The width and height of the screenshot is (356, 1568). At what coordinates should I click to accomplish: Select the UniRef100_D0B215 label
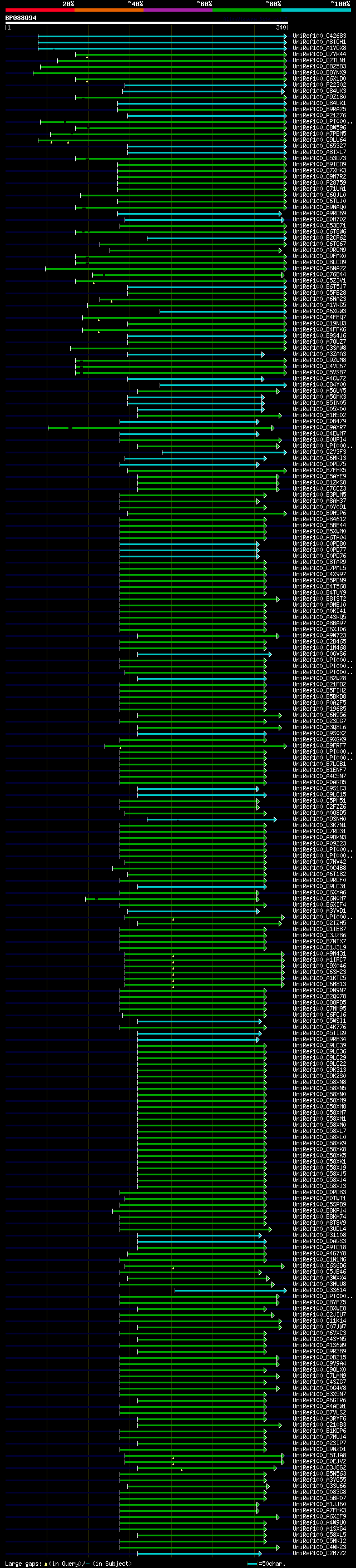319,1357
